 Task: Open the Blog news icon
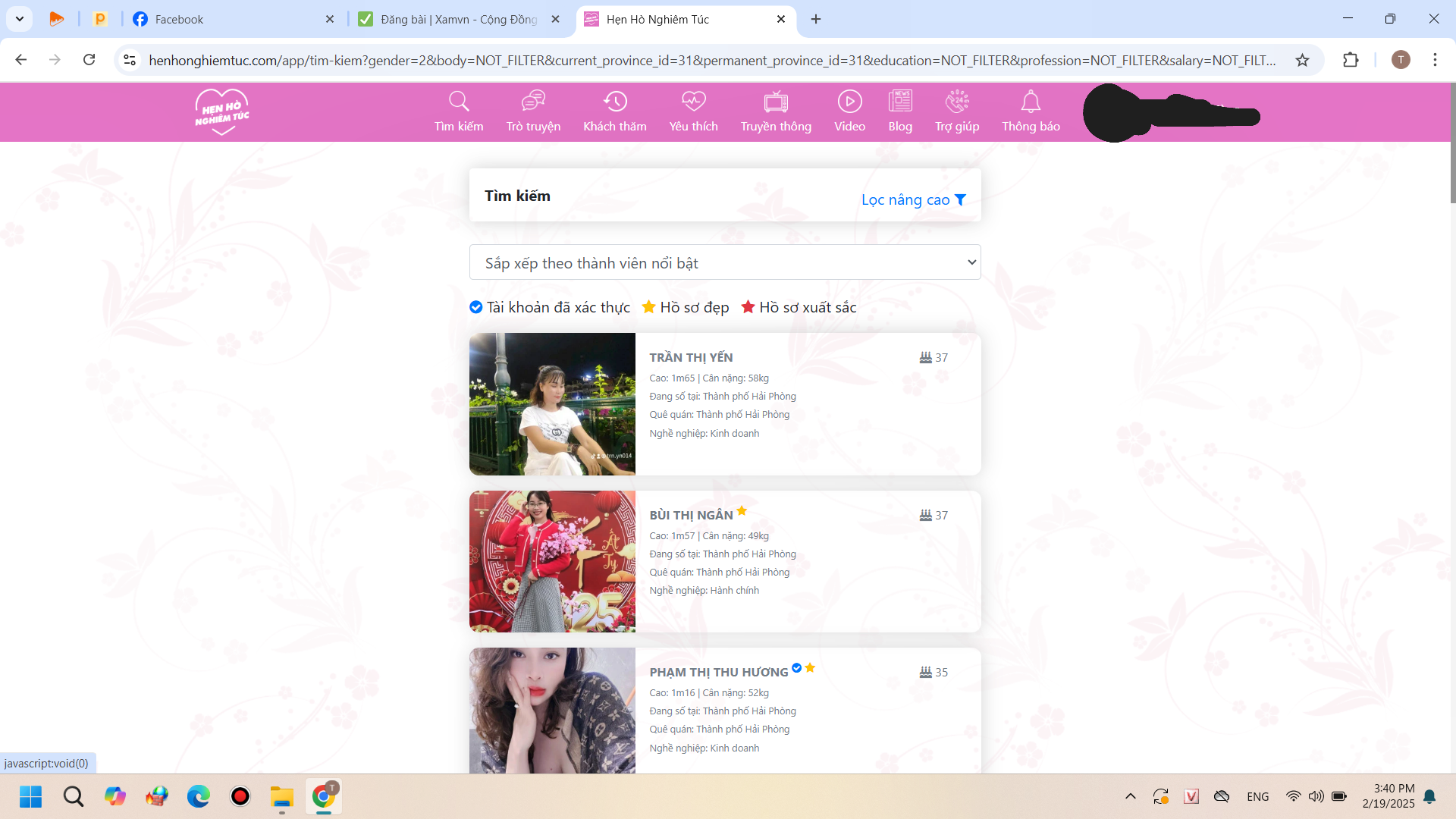tap(900, 102)
